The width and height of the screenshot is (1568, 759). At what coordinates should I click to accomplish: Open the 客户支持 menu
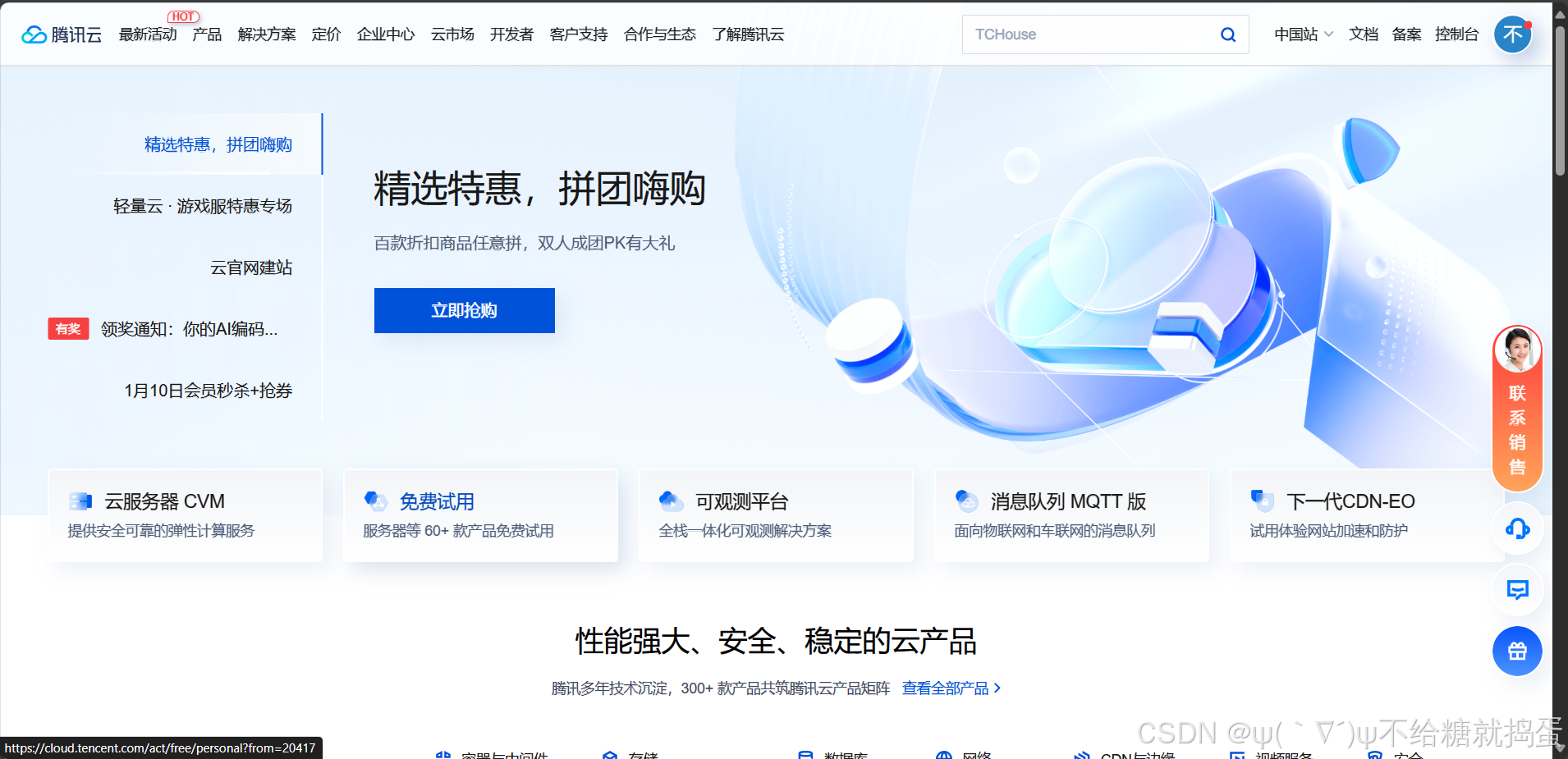[579, 34]
